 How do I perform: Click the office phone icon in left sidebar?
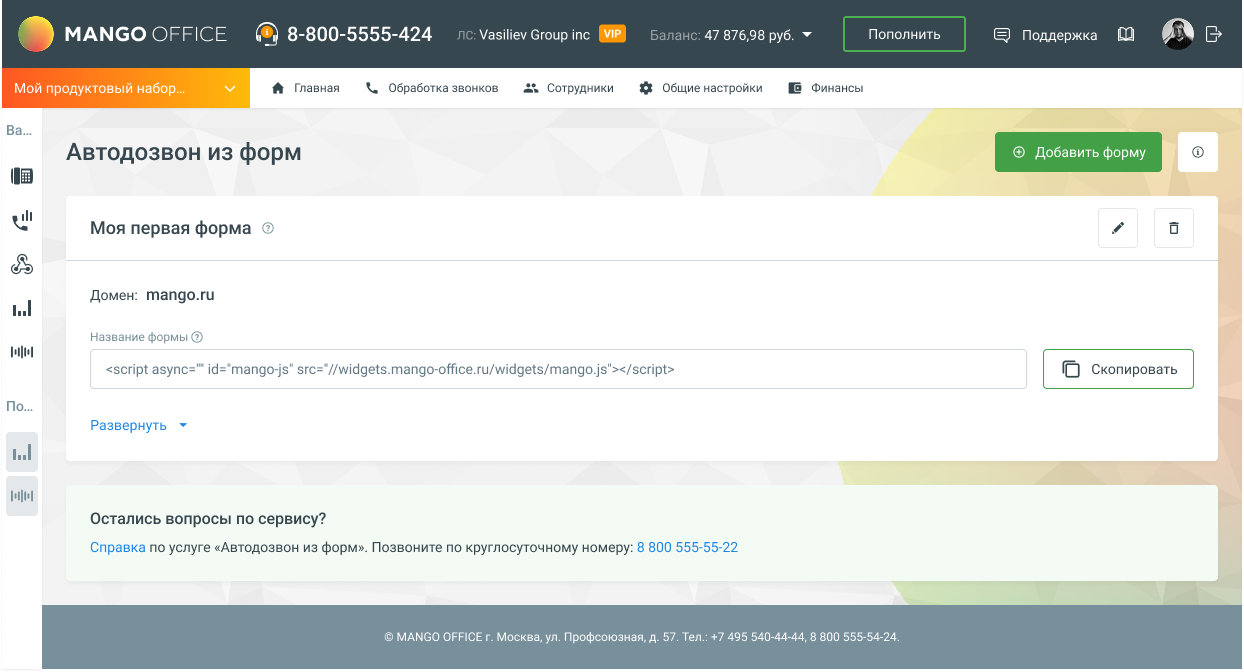21,177
